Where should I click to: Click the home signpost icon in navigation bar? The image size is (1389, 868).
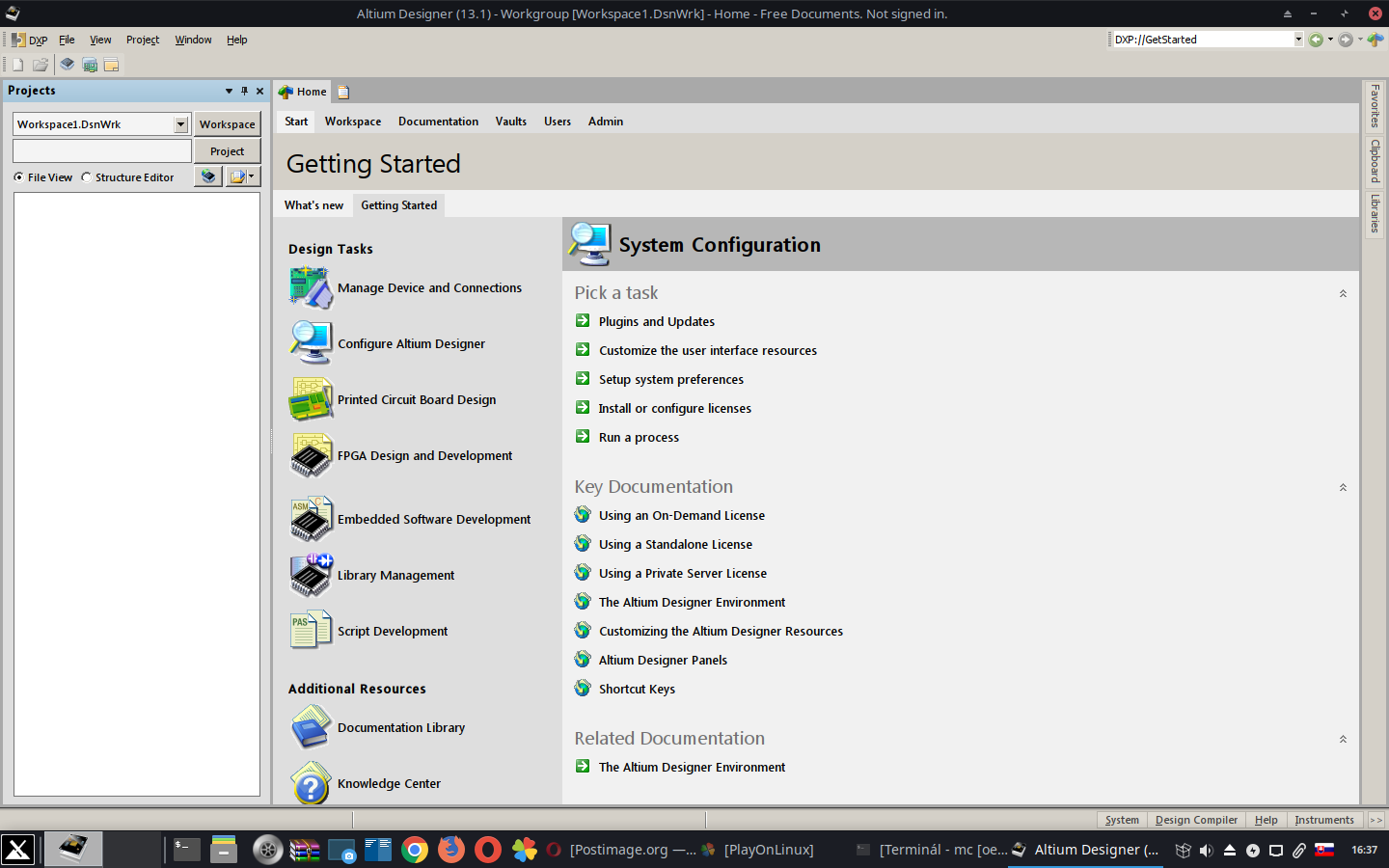point(1375,40)
